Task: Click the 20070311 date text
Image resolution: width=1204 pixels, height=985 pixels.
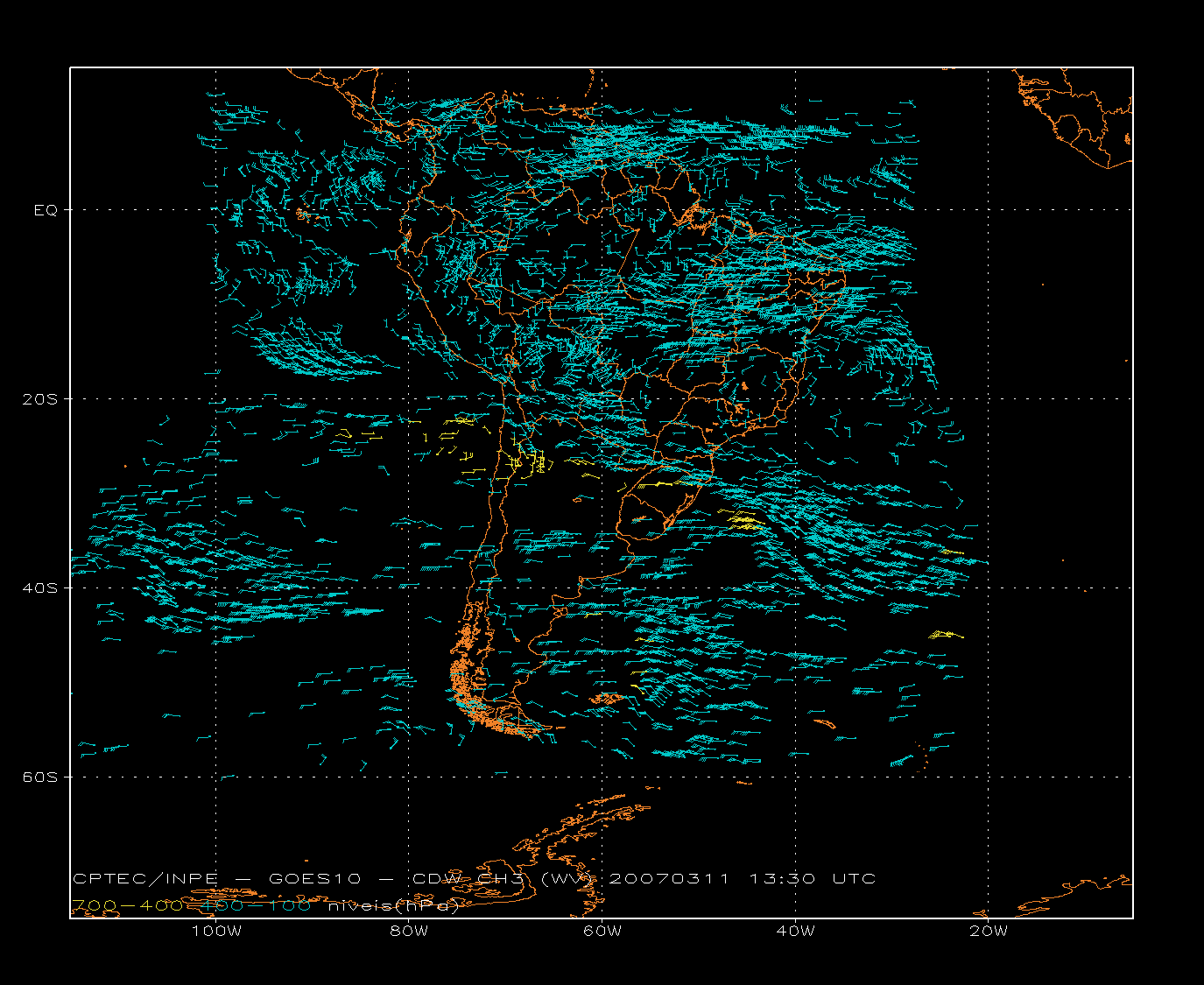Action: [x=669, y=878]
